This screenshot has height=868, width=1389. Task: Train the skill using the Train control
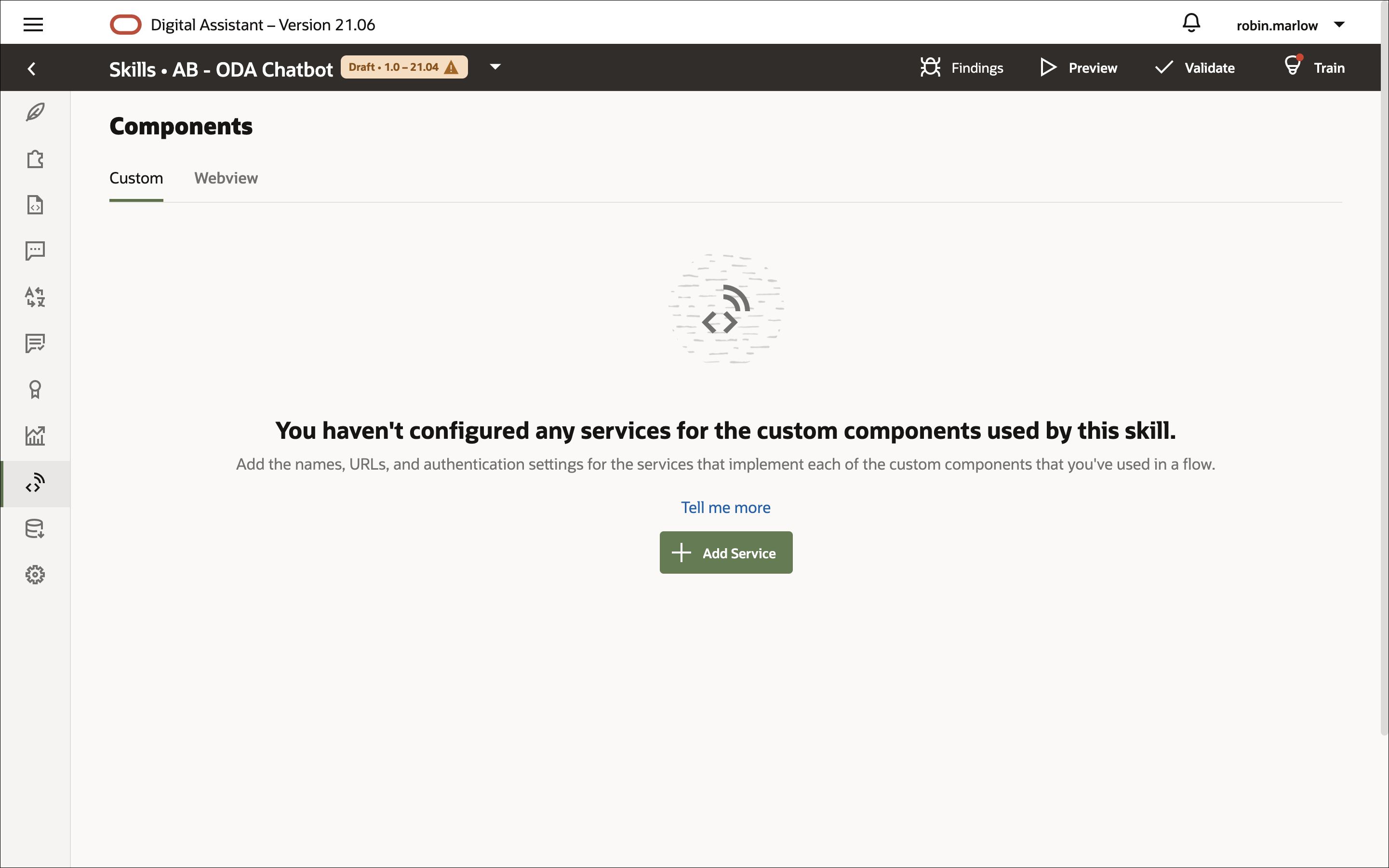click(1314, 67)
